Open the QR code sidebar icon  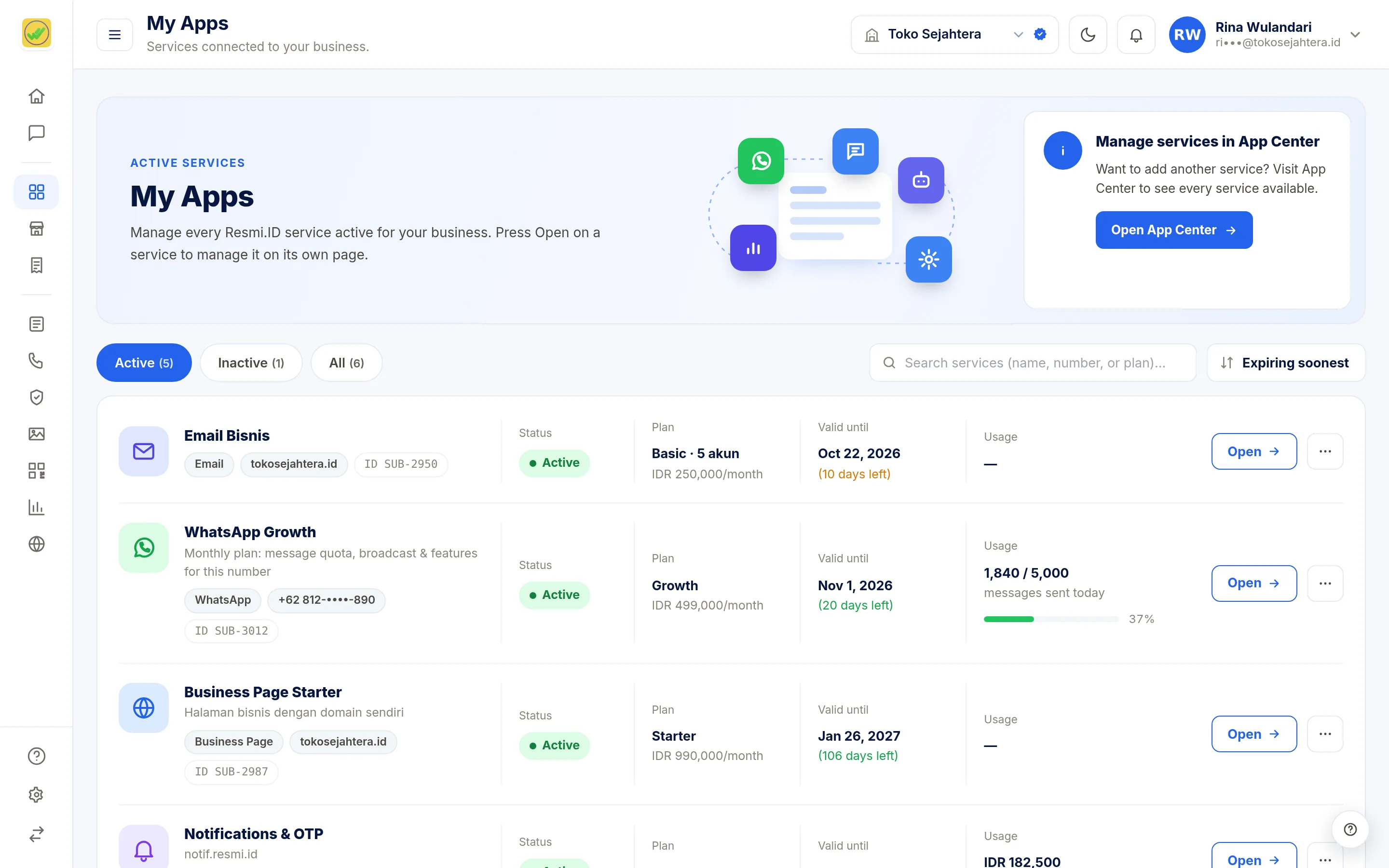tap(36, 471)
